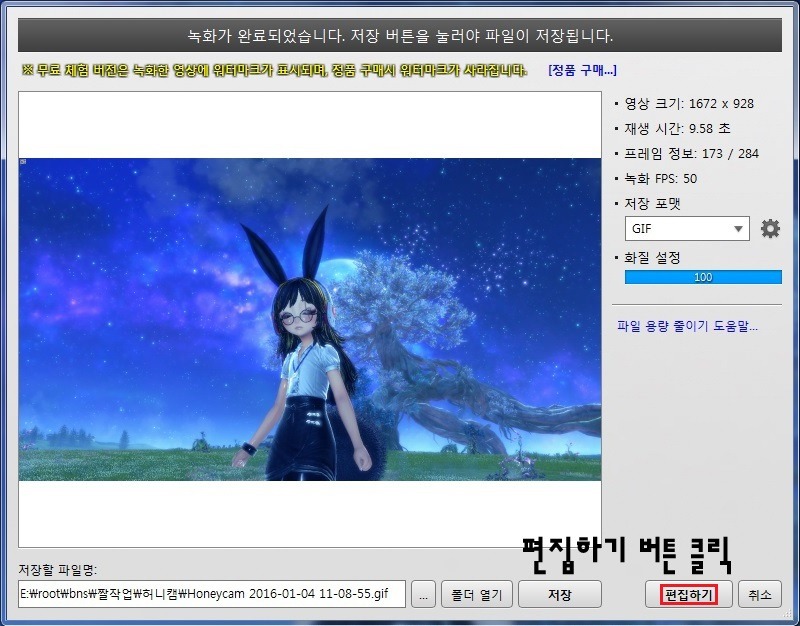The height and width of the screenshot is (626, 800).
Task: Select the 재생 시간: 9.58 초 text
Action: tap(678, 129)
